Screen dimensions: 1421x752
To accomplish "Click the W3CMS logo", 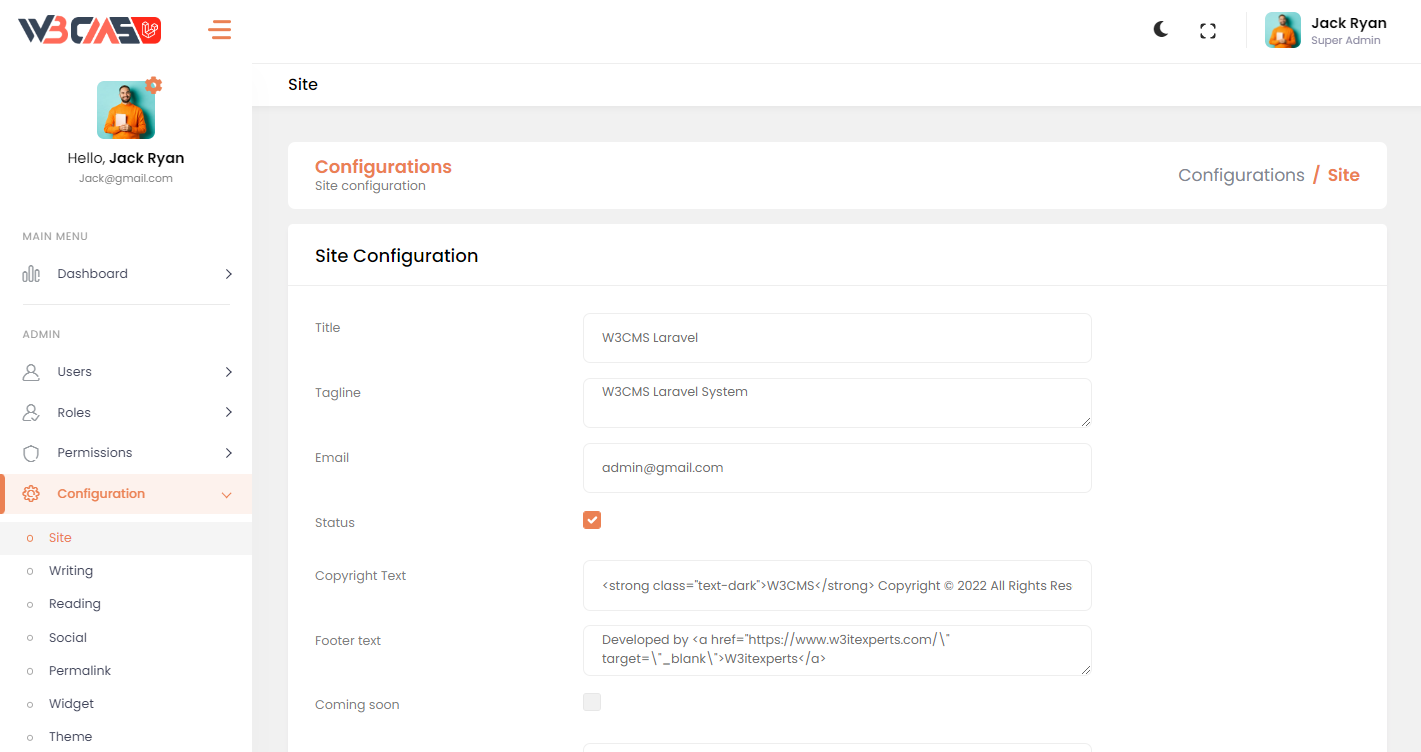I will (90, 30).
